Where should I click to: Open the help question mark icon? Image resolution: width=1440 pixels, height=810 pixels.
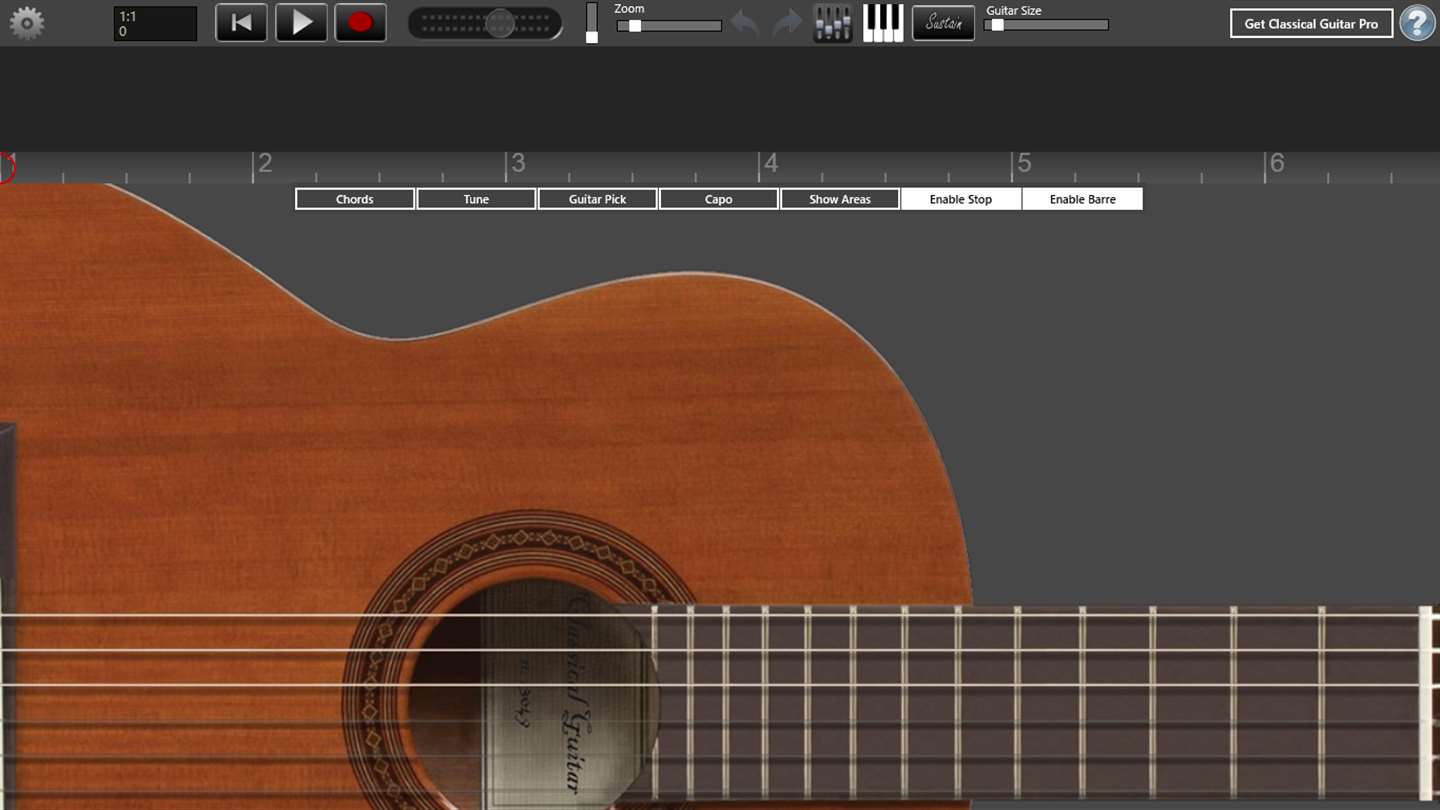[x=1417, y=23]
